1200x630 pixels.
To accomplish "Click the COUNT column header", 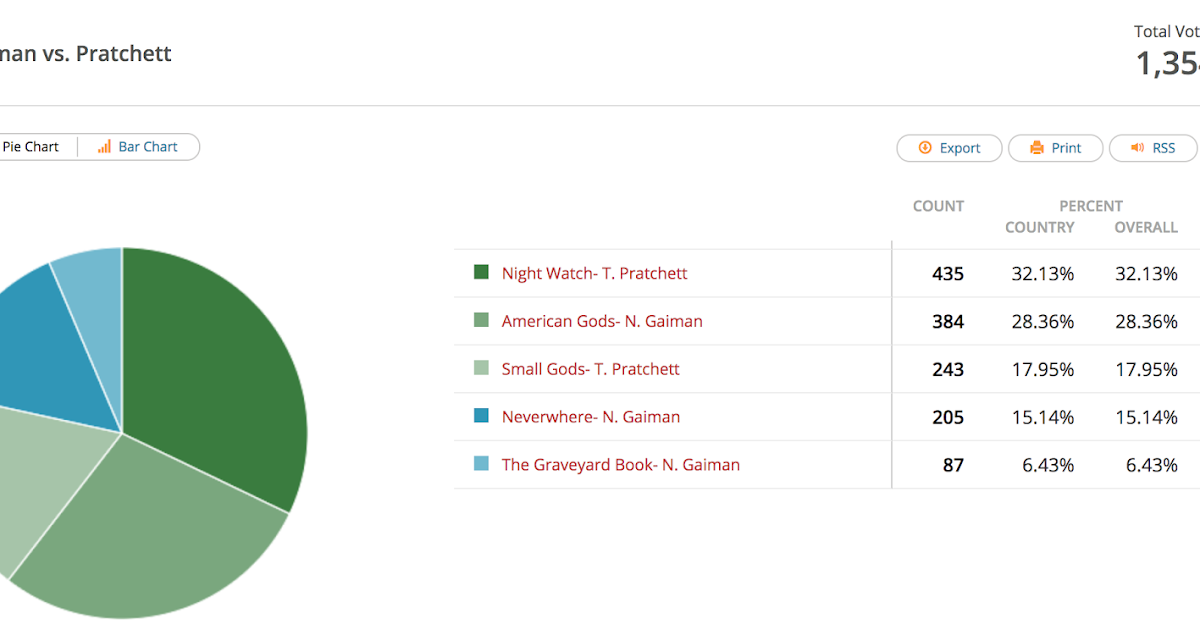I will point(938,206).
